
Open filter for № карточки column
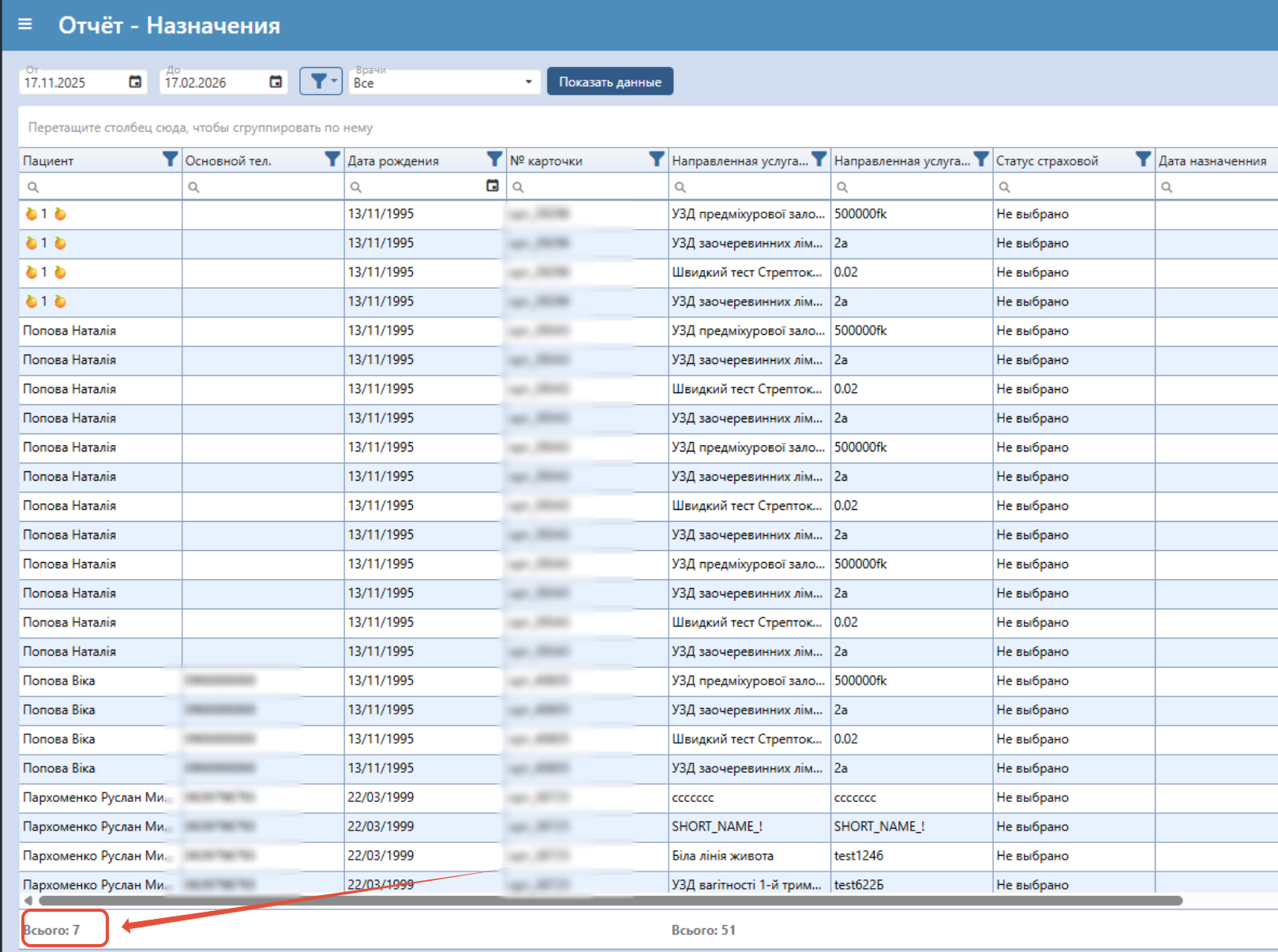point(656,159)
